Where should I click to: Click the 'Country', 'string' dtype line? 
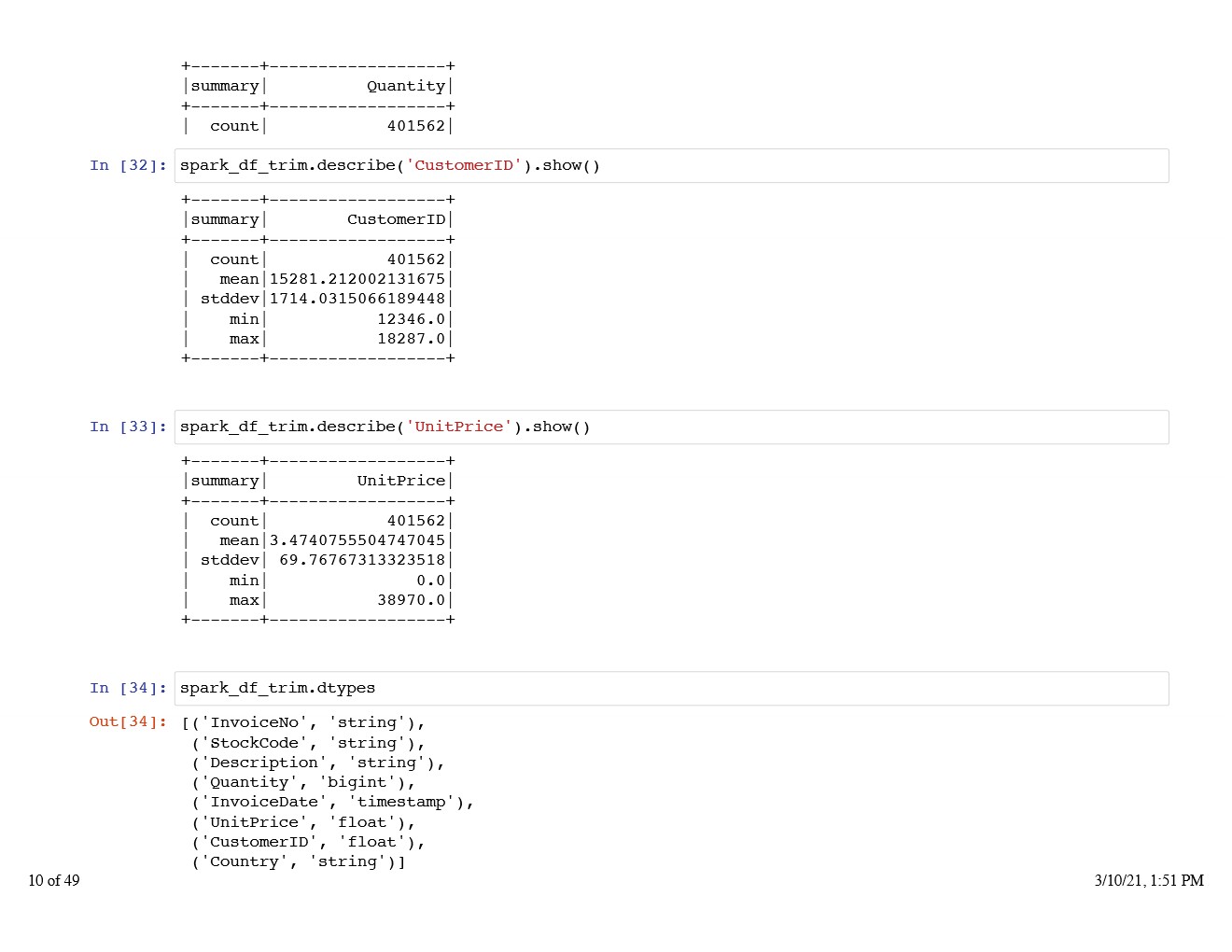pyautogui.click(x=299, y=861)
